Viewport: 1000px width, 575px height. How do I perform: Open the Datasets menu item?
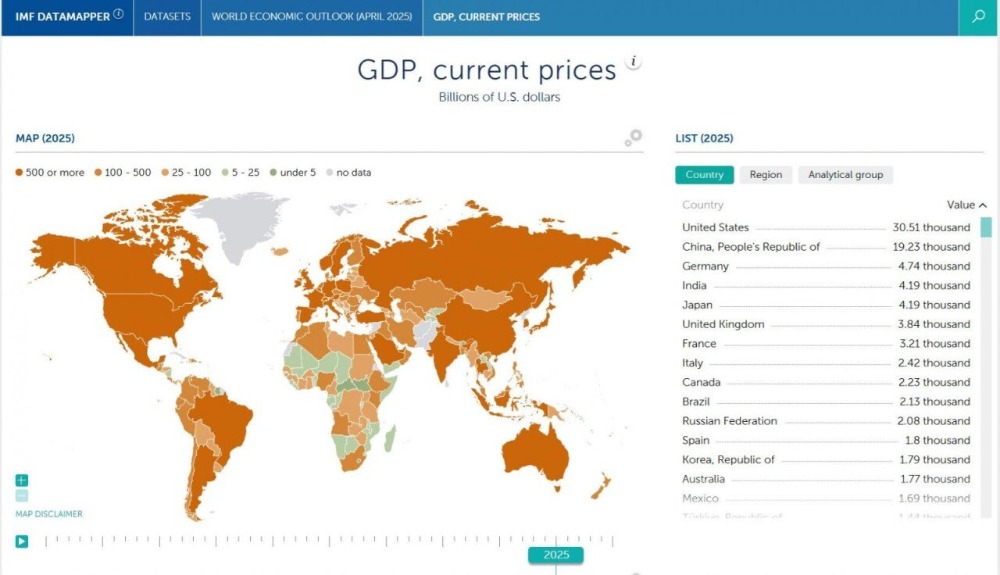(x=167, y=17)
